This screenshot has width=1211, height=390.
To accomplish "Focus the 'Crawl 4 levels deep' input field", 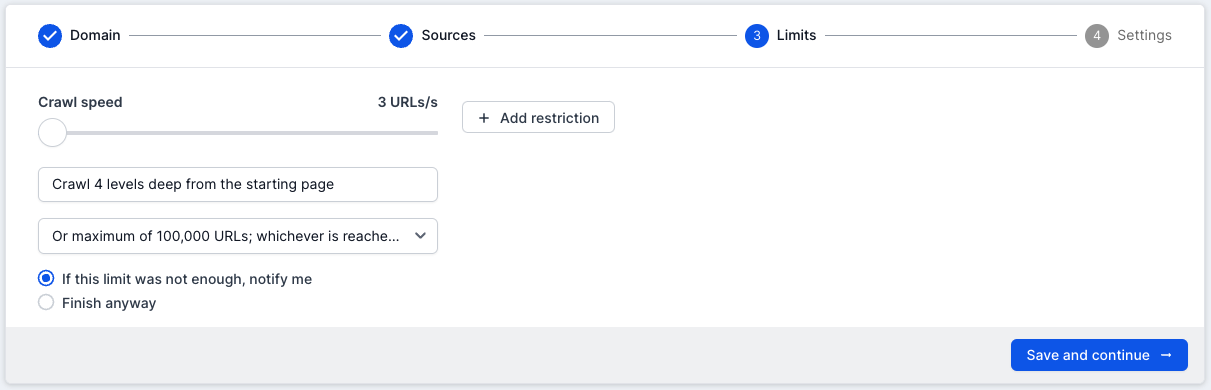I will [238, 184].
